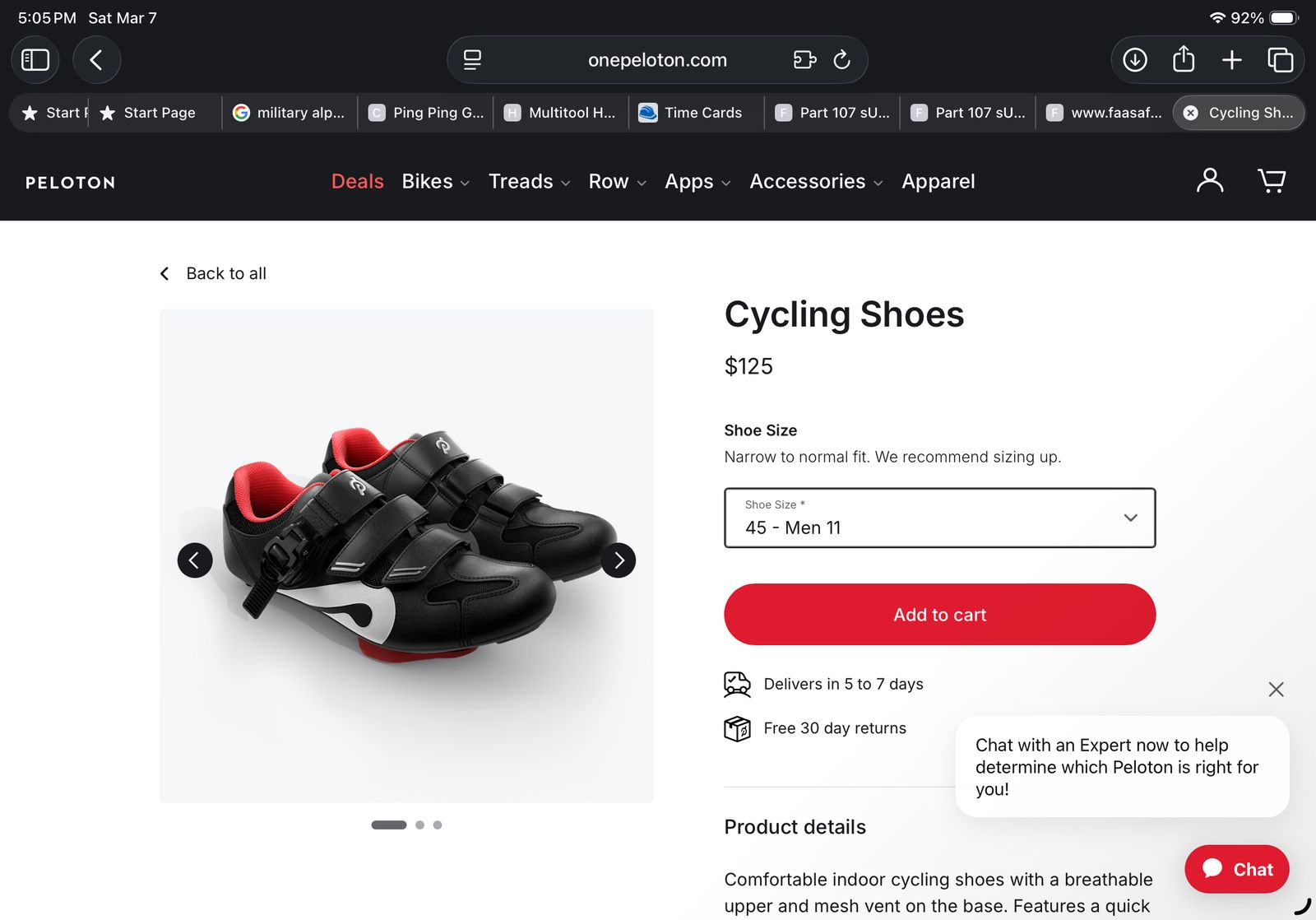
Task: Open the Shoe Size dropdown
Action: (x=939, y=518)
